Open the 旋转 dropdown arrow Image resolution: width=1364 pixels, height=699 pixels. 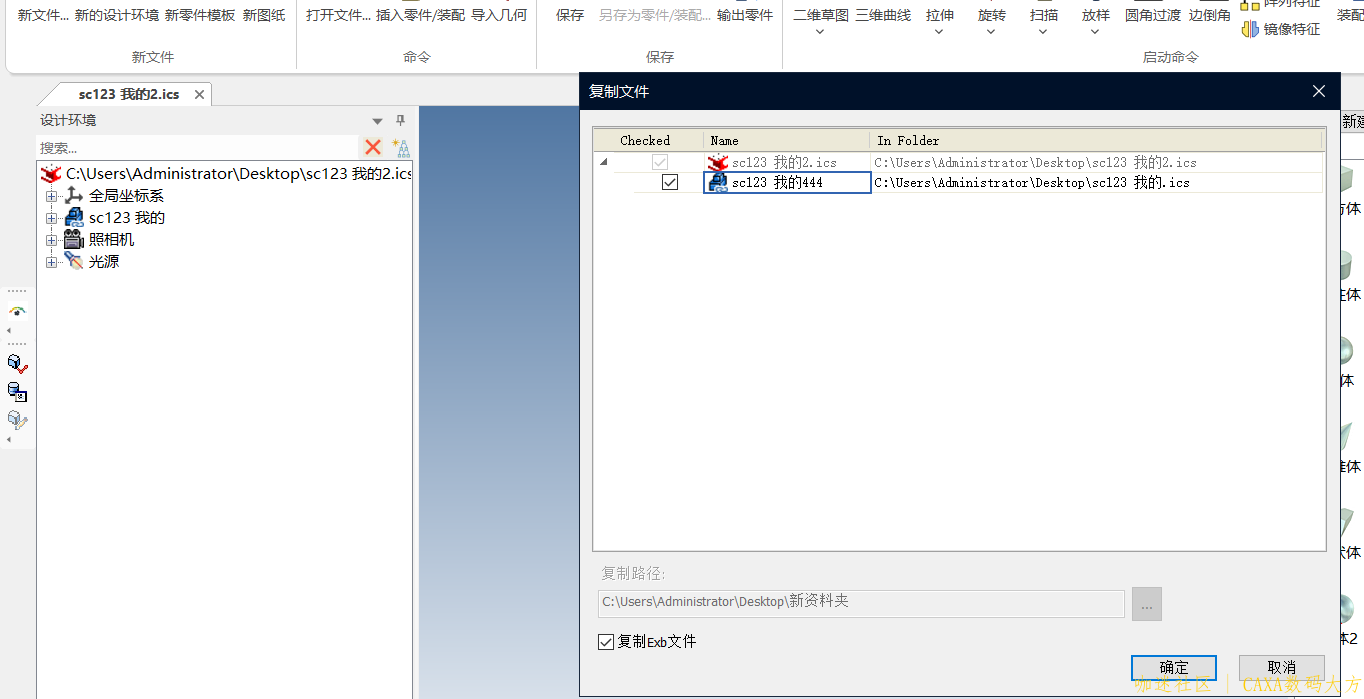click(x=991, y=32)
